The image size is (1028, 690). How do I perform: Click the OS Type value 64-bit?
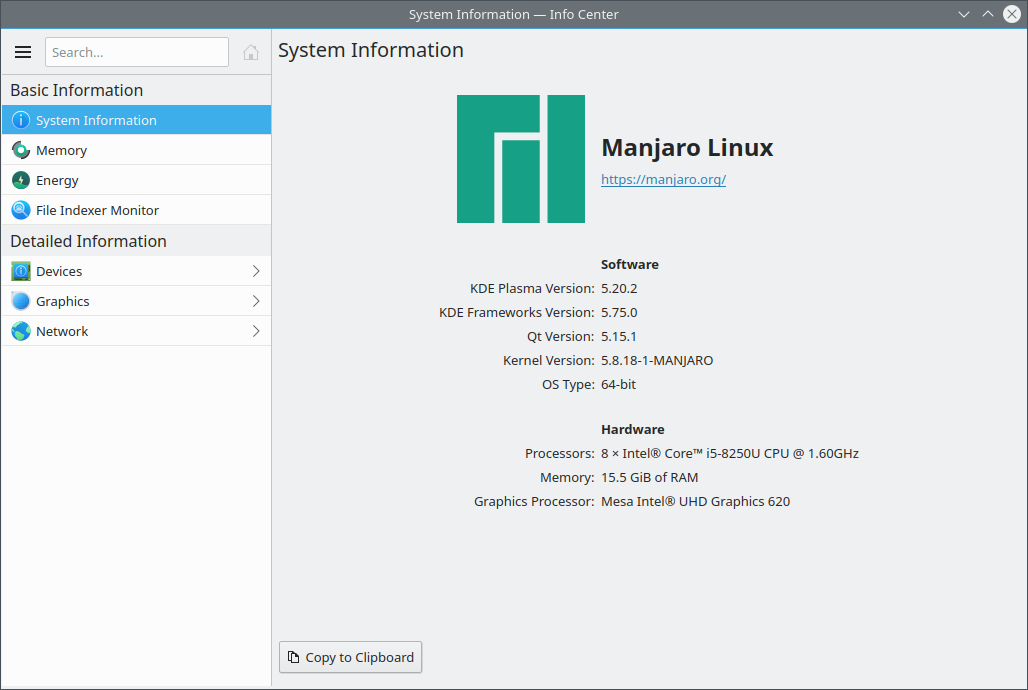[618, 384]
